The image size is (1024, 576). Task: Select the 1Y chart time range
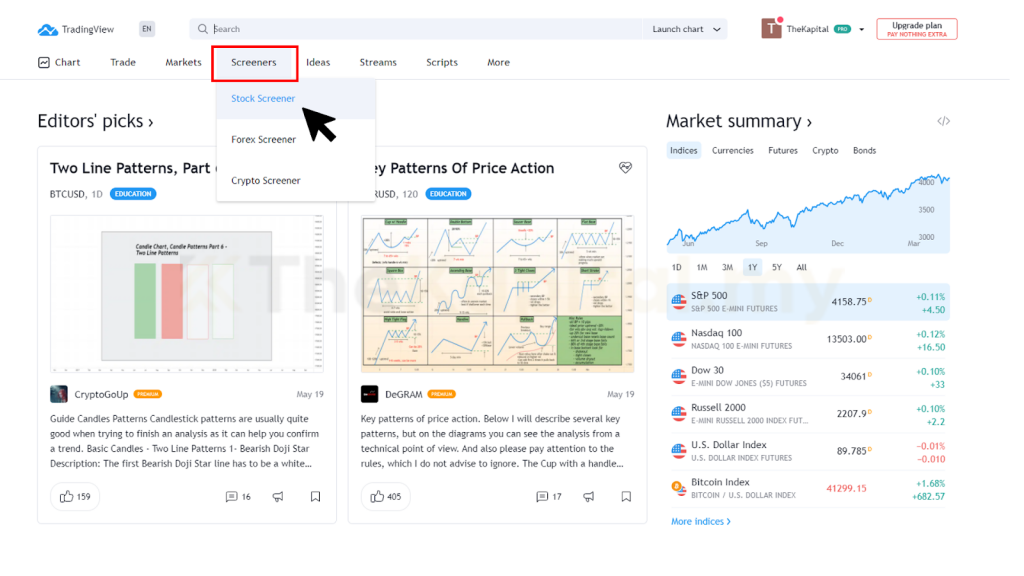751,267
